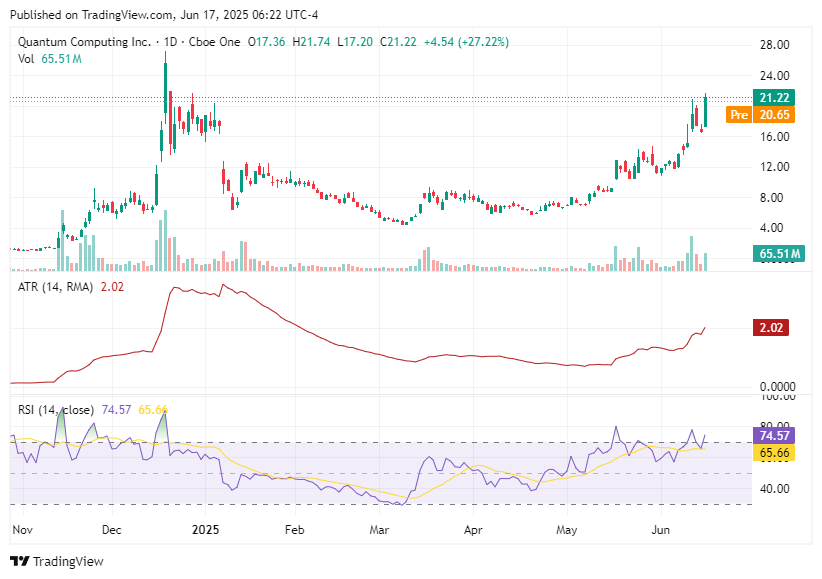Viewport: 822px width, 579px height.
Task: Click the Nov time axis label
Action: [23, 530]
